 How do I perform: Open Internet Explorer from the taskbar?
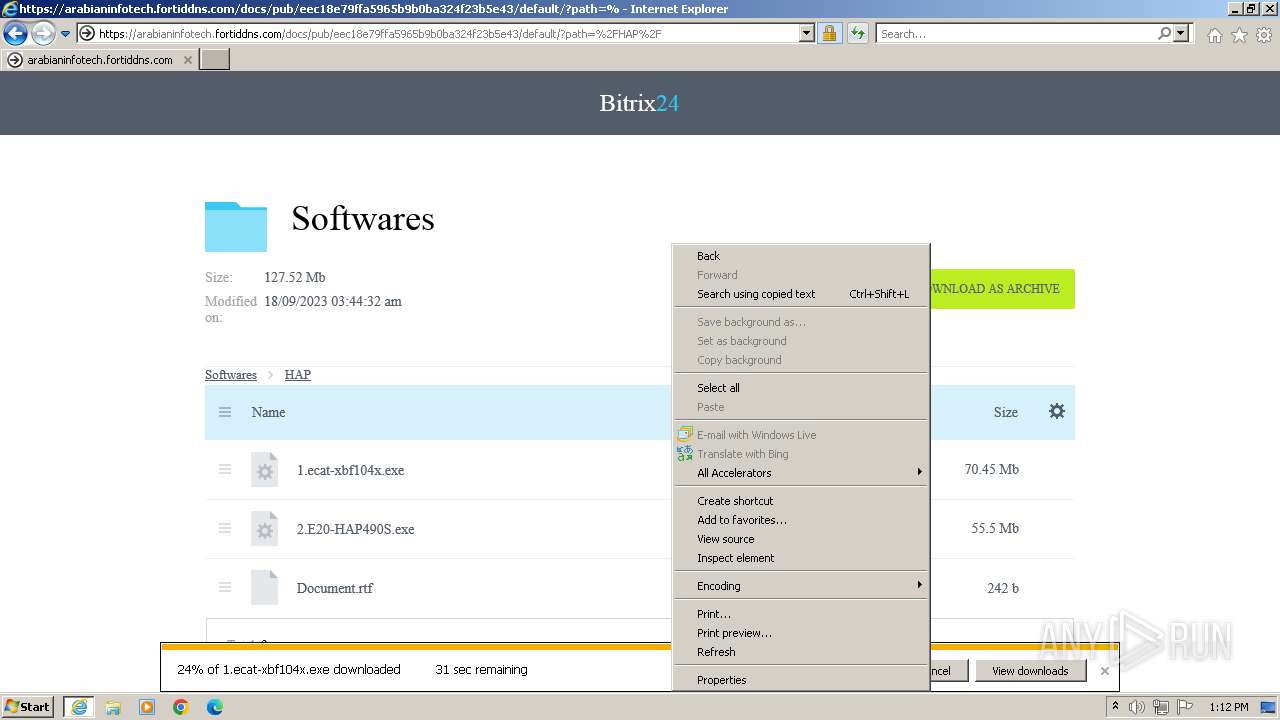[78, 707]
